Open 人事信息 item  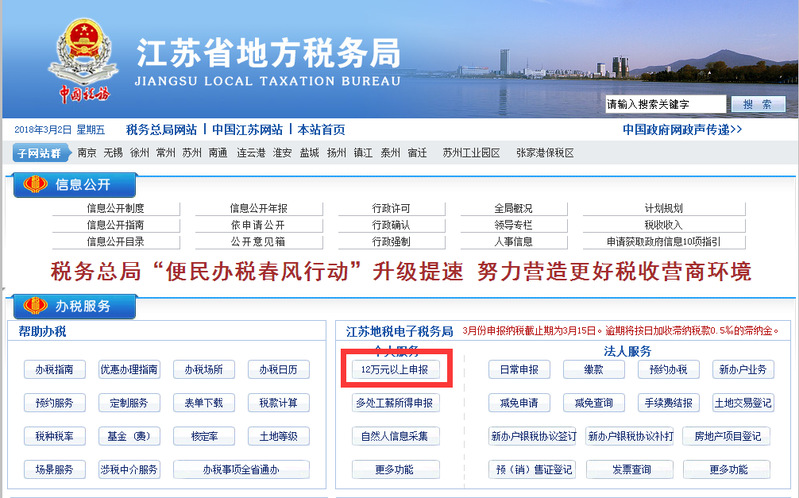click(x=514, y=242)
